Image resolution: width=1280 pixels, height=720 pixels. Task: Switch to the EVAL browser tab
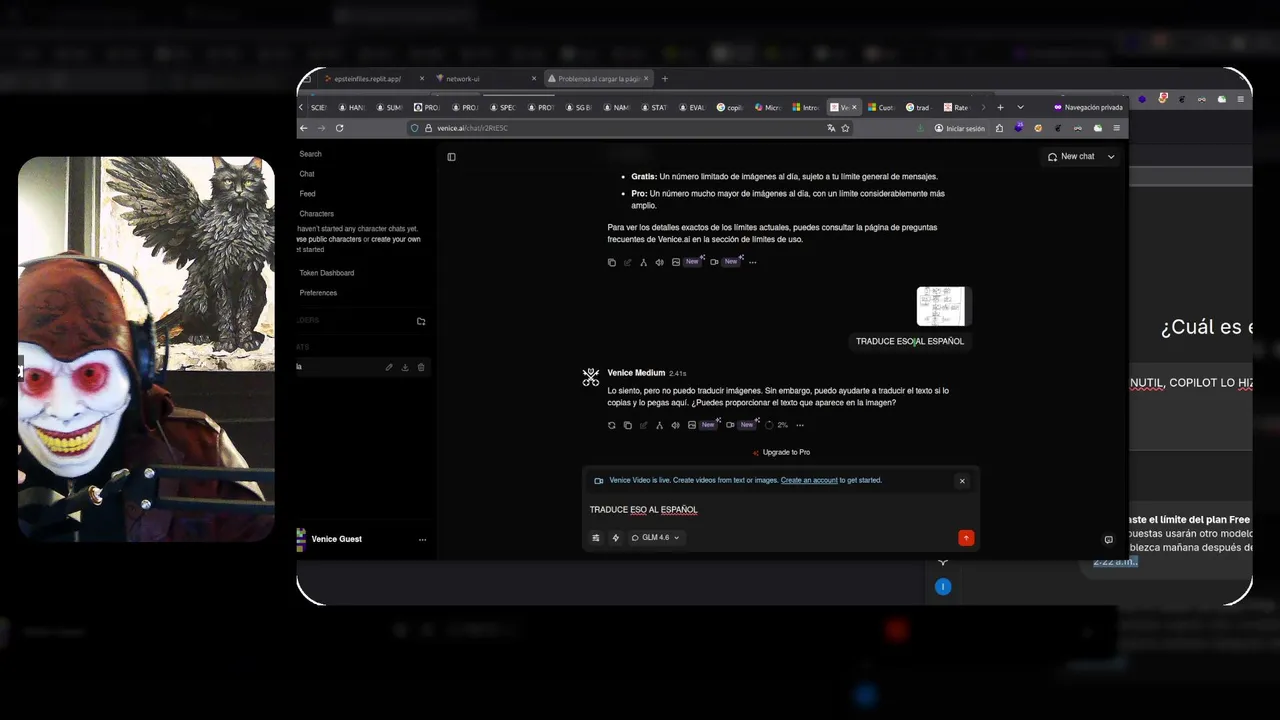(692, 107)
